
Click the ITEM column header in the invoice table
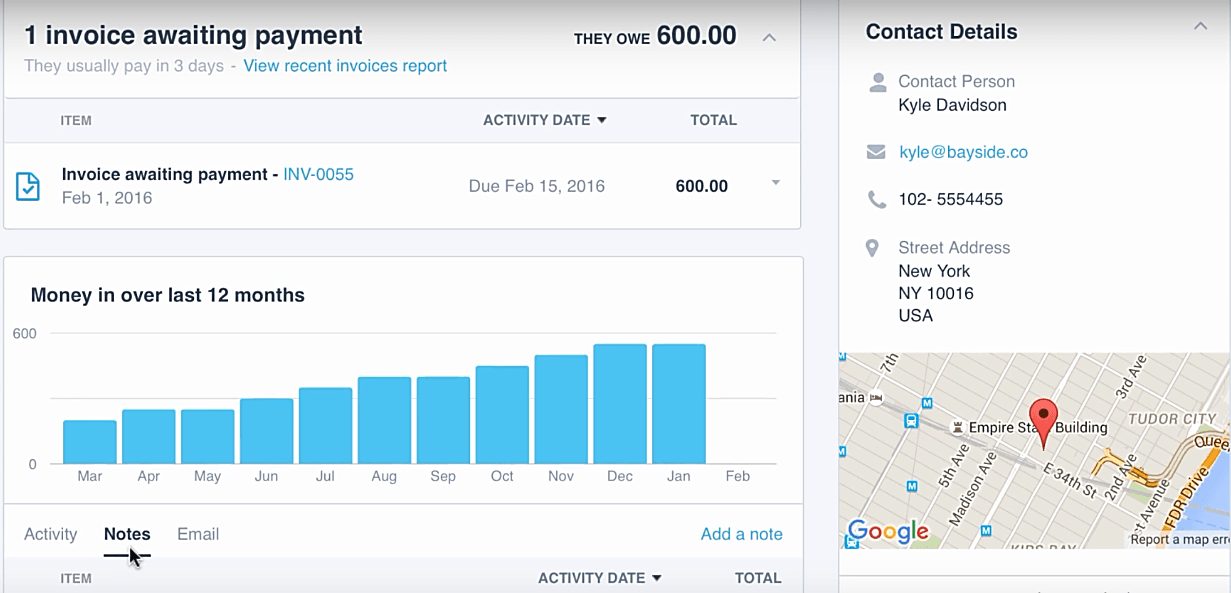click(x=76, y=120)
